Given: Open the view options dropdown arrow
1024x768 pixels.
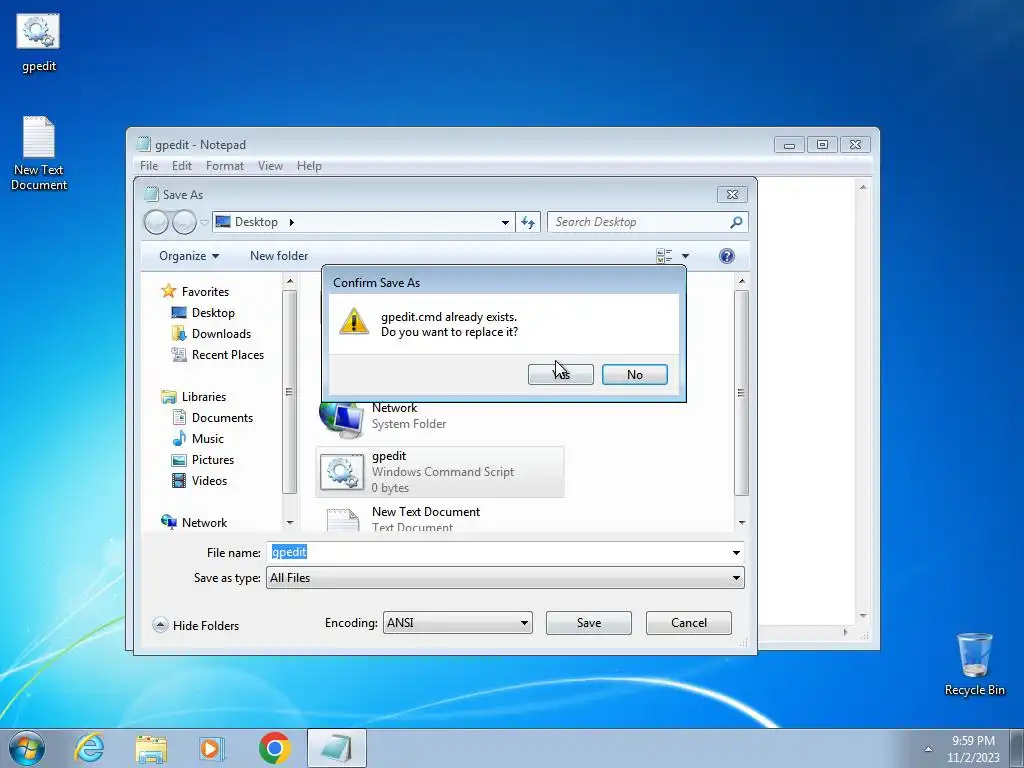Looking at the screenshot, I should [x=685, y=256].
